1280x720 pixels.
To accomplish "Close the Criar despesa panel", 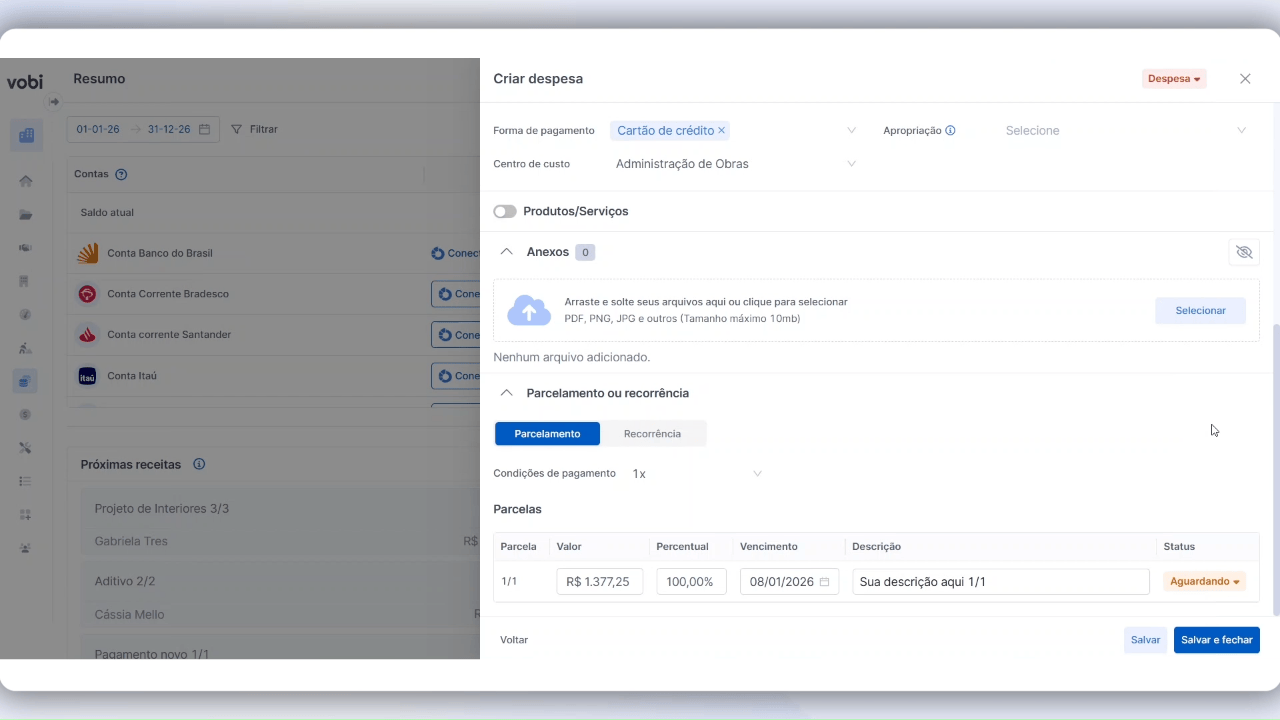I will tap(1245, 79).
